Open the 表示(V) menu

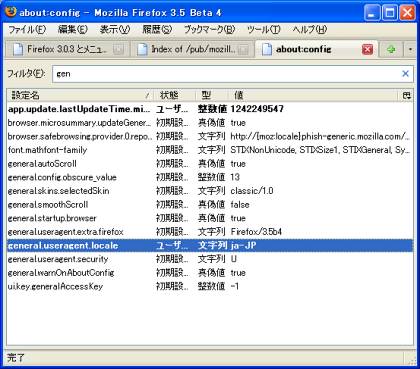click(x=115, y=30)
